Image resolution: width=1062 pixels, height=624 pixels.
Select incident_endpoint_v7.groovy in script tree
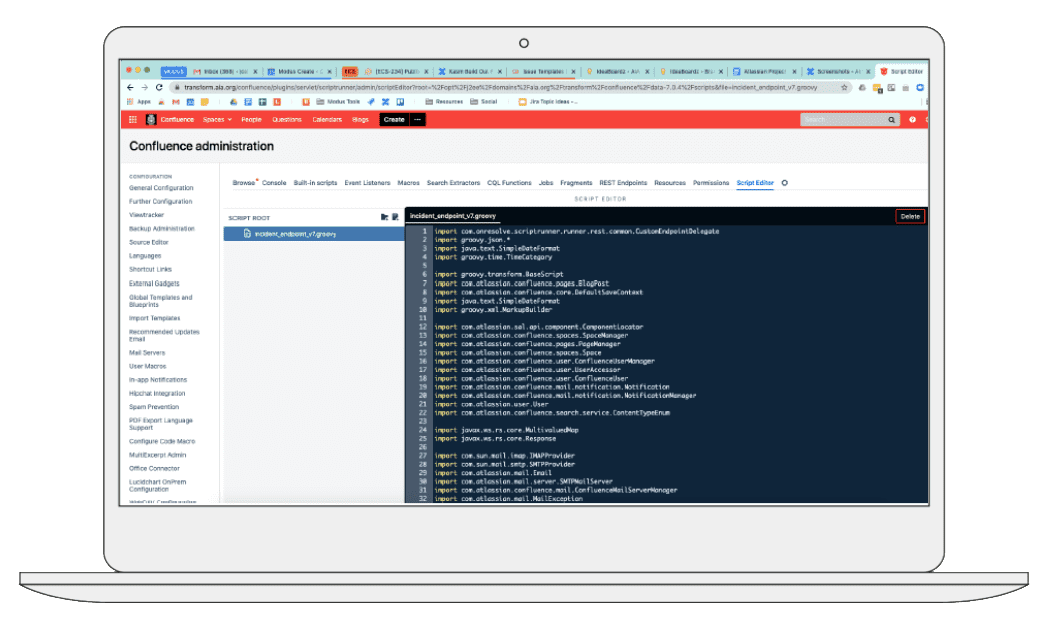(x=314, y=234)
